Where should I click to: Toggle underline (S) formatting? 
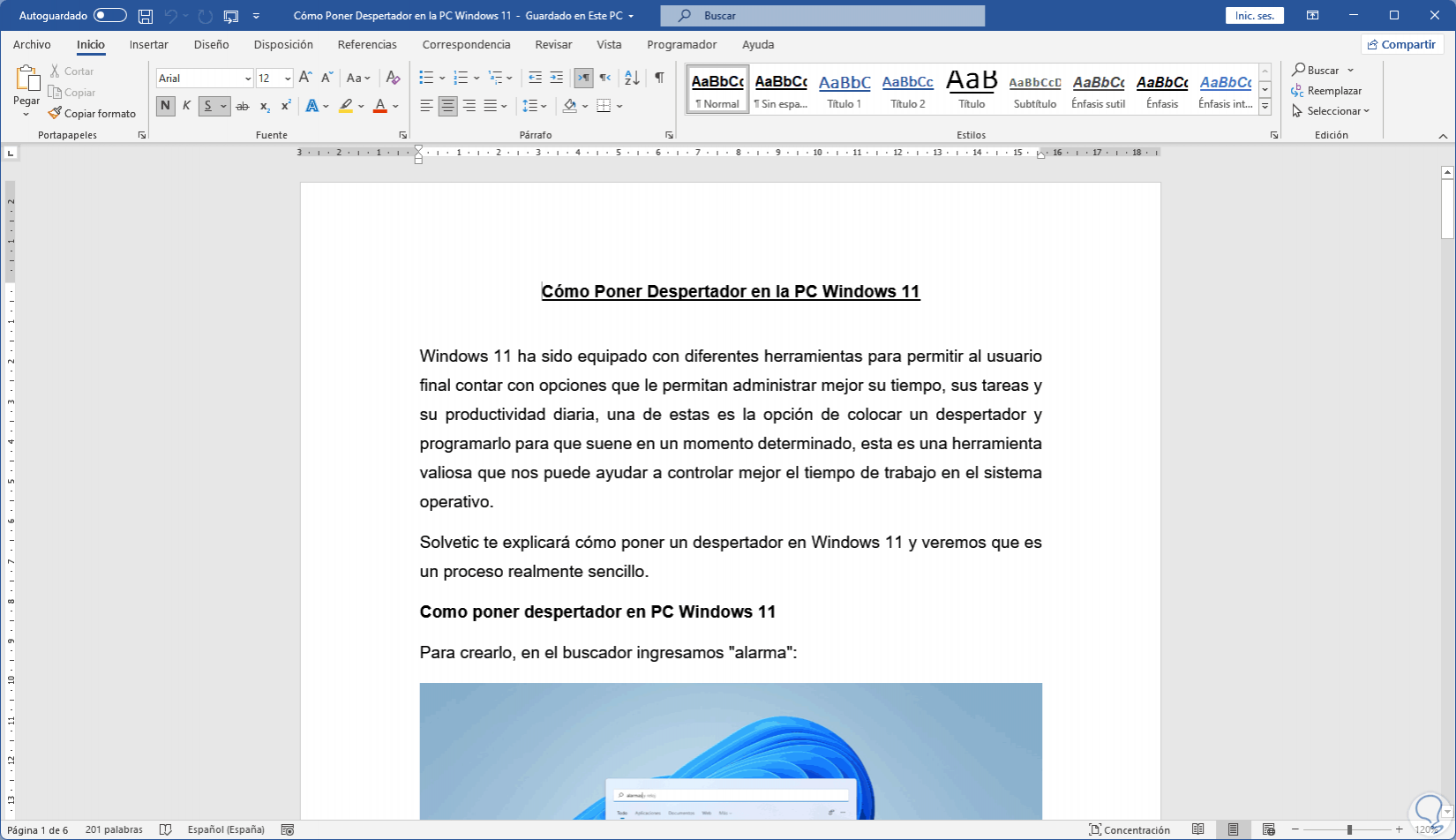click(x=208, y=106)
